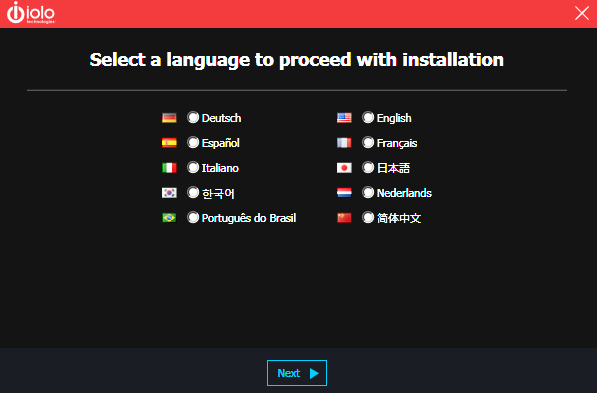
Task: Select Português do Brasil option
Action: [x=193, y=217]
